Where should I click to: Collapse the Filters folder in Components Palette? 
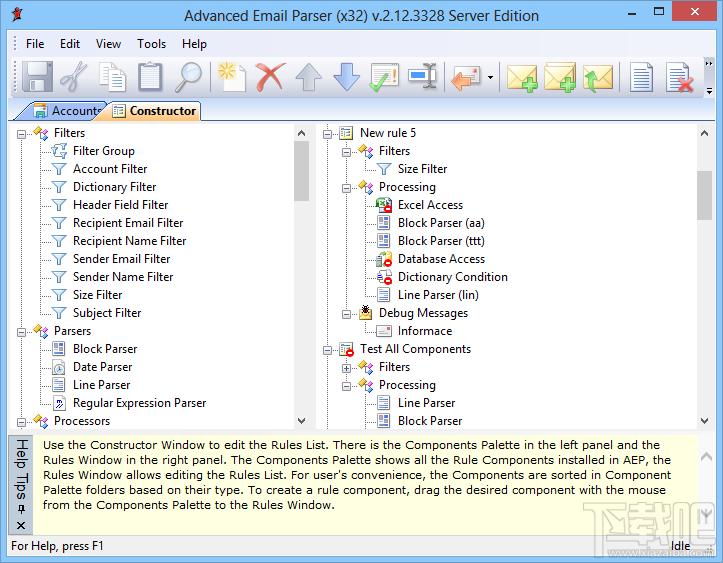[x=21, y=134]
